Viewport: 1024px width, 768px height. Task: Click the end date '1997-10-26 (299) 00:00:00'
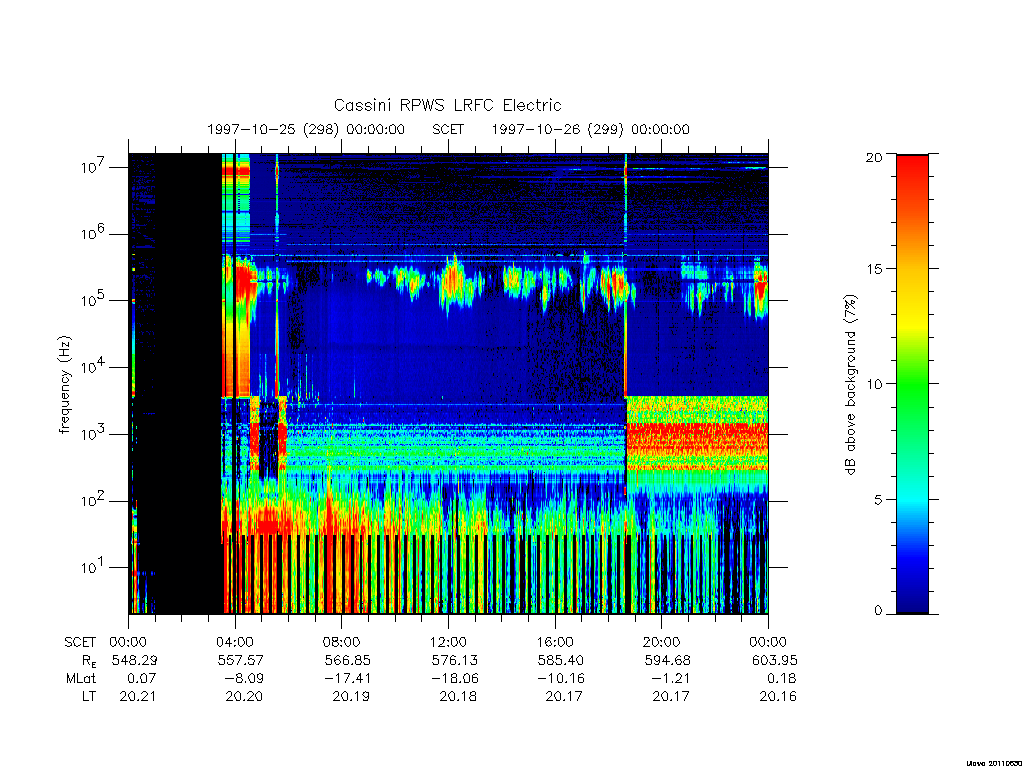590,129
